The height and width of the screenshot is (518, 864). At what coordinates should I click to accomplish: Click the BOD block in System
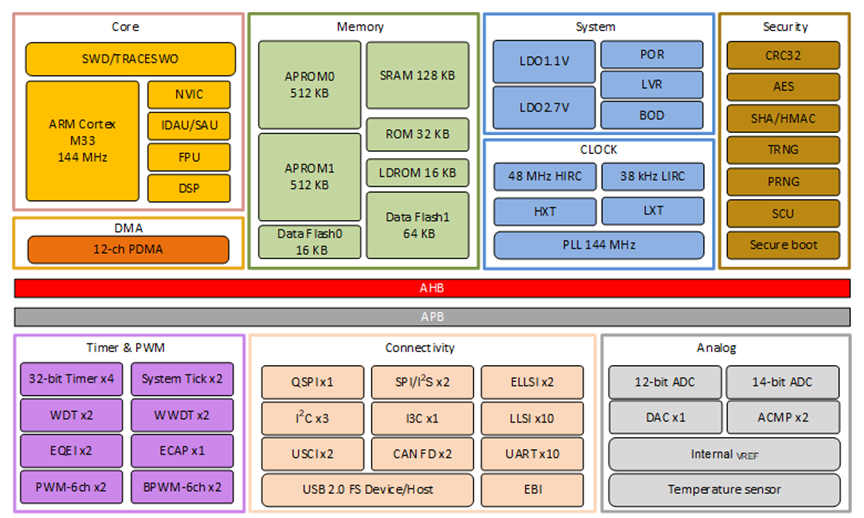click(x=651, y=116)
